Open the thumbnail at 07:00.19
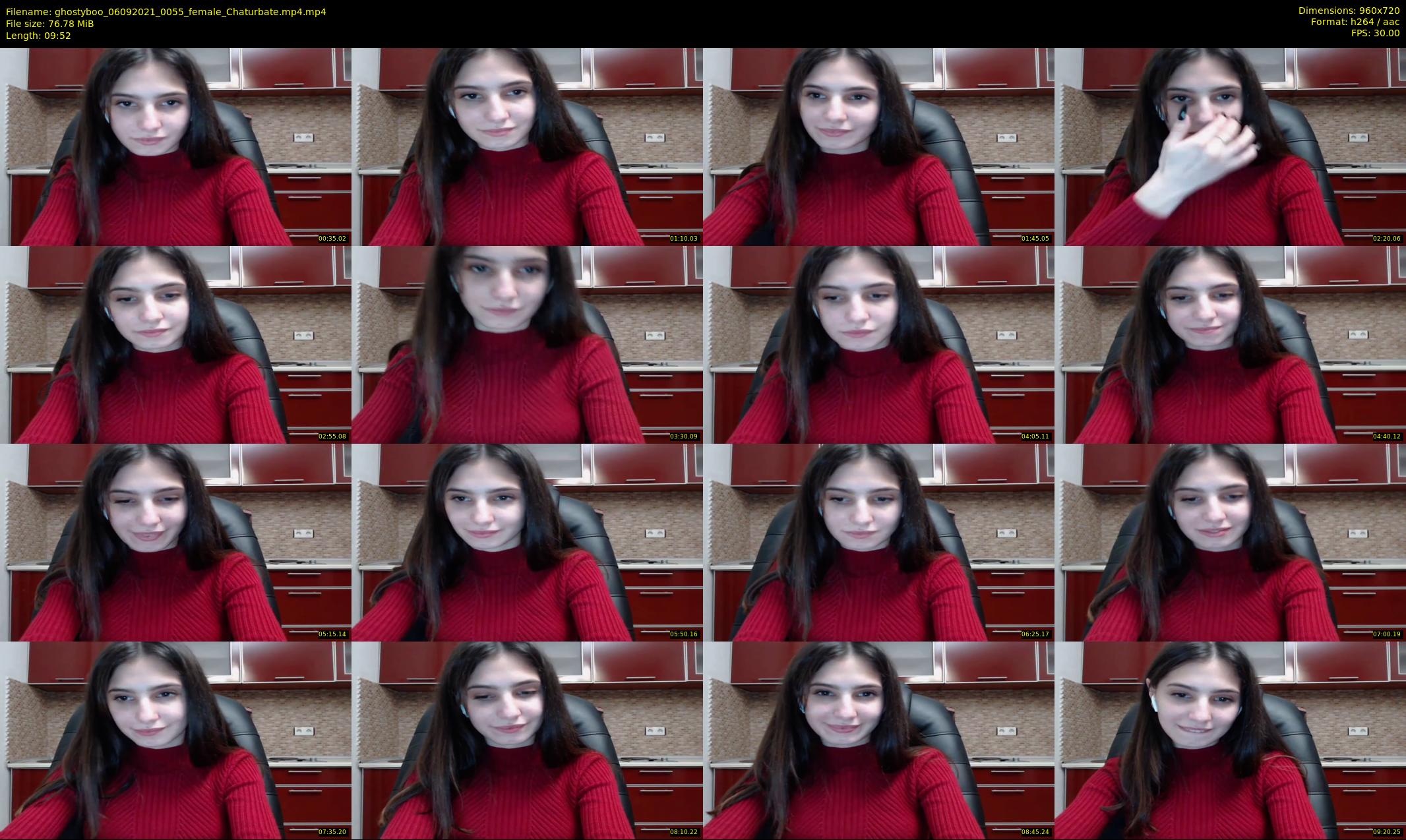Image resolution: width=1406 pixels, height=840 pixels. [1230, 542]
